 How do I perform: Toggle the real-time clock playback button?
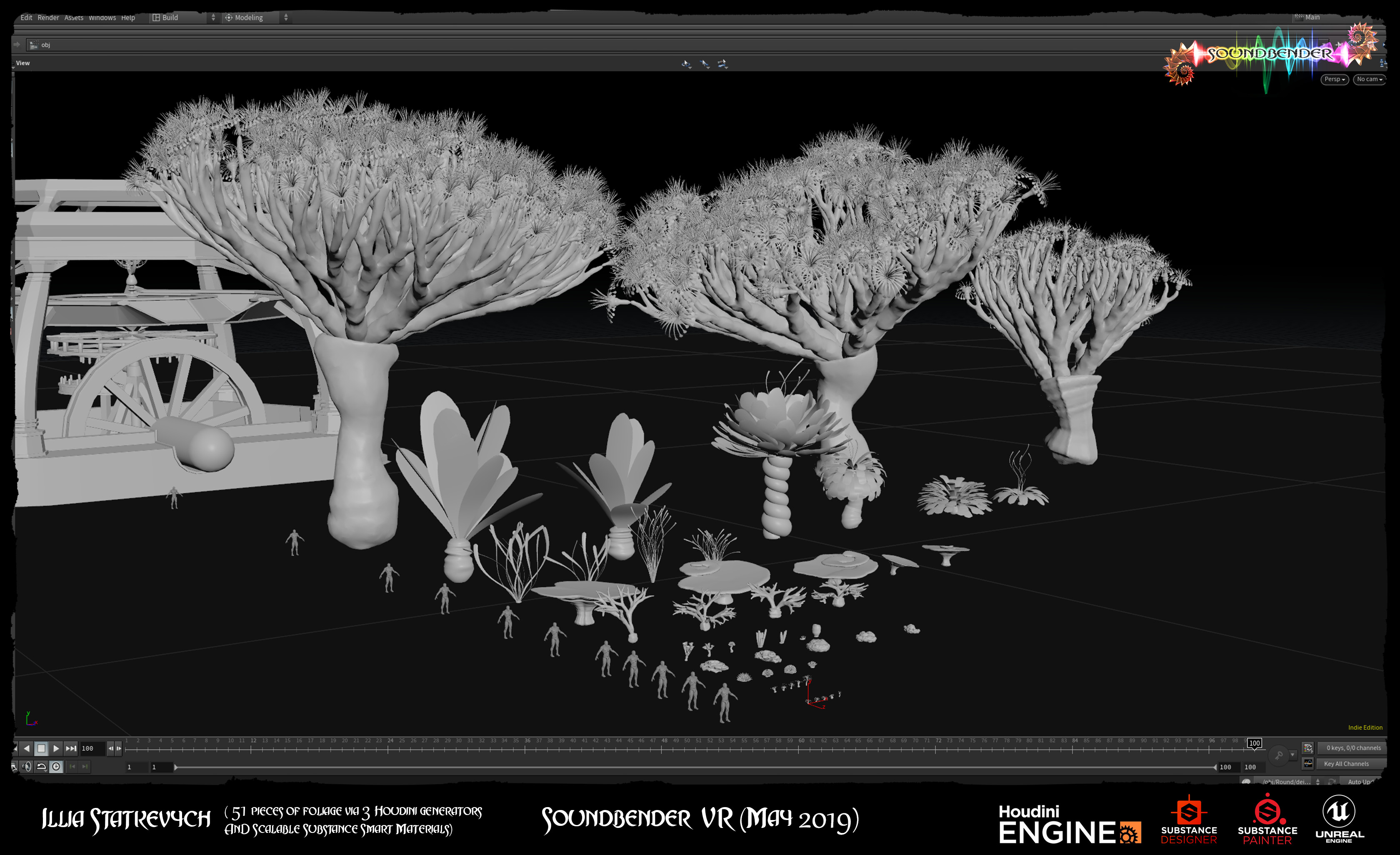[x=56, y=766]
